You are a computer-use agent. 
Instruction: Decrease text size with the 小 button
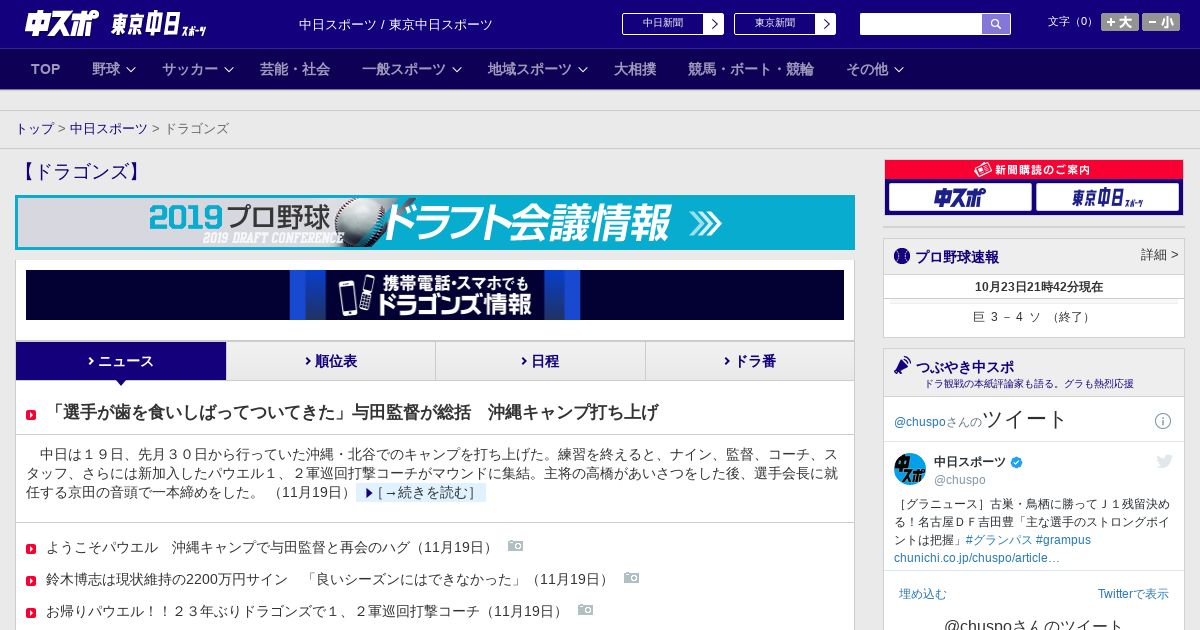tap(1161, 22)
